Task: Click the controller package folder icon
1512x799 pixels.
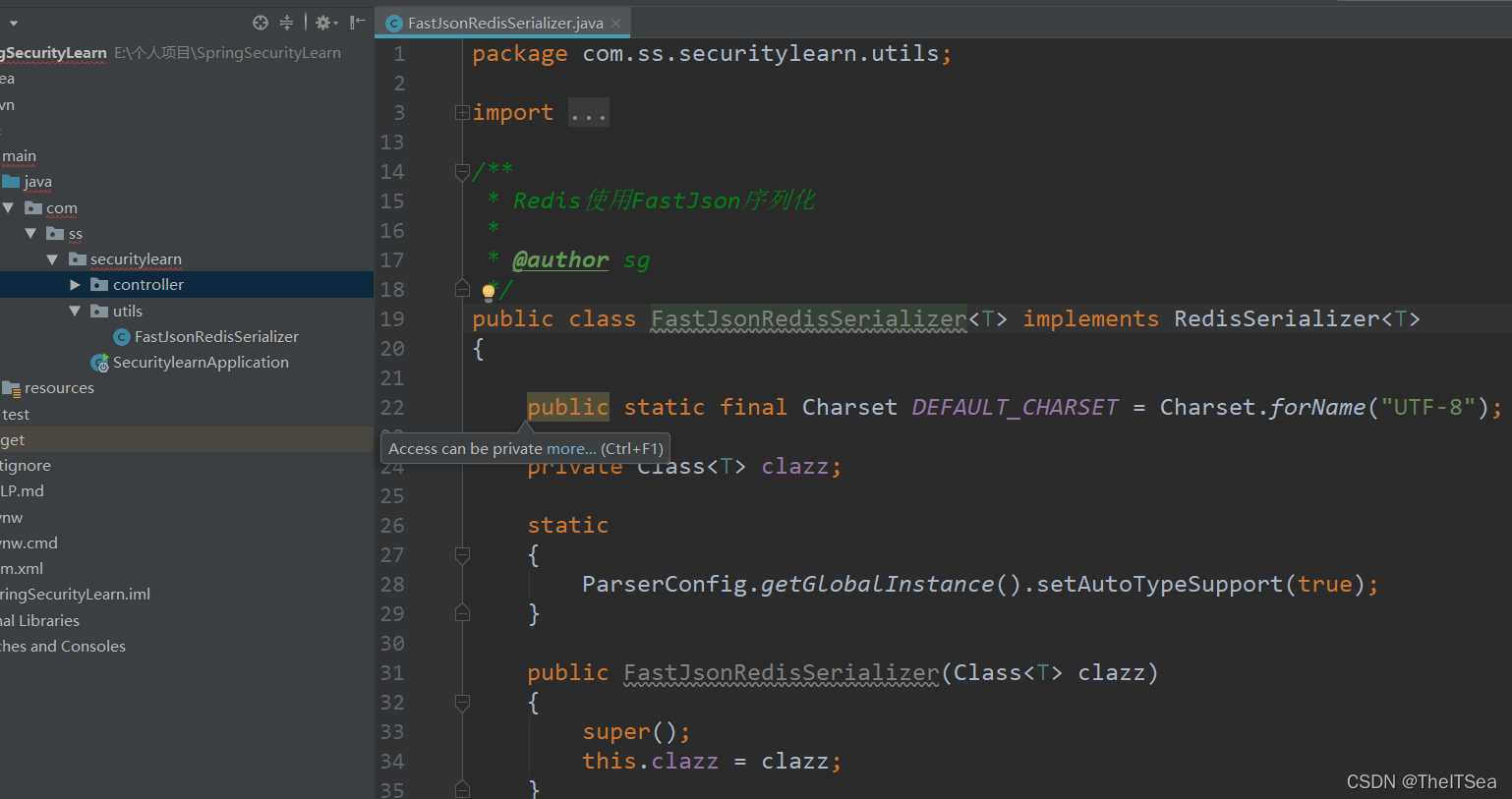Action: click(99, 284)
